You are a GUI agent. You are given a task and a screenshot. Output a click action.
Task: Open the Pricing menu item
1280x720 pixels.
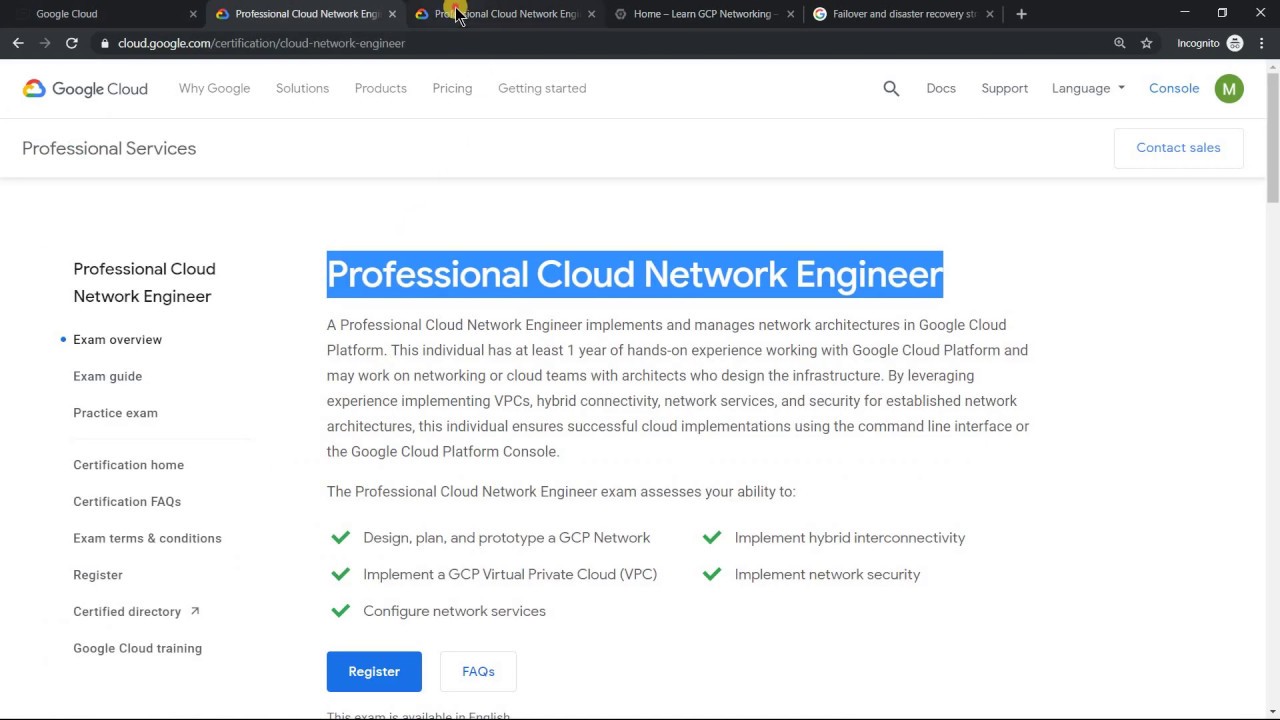point(452,88)
